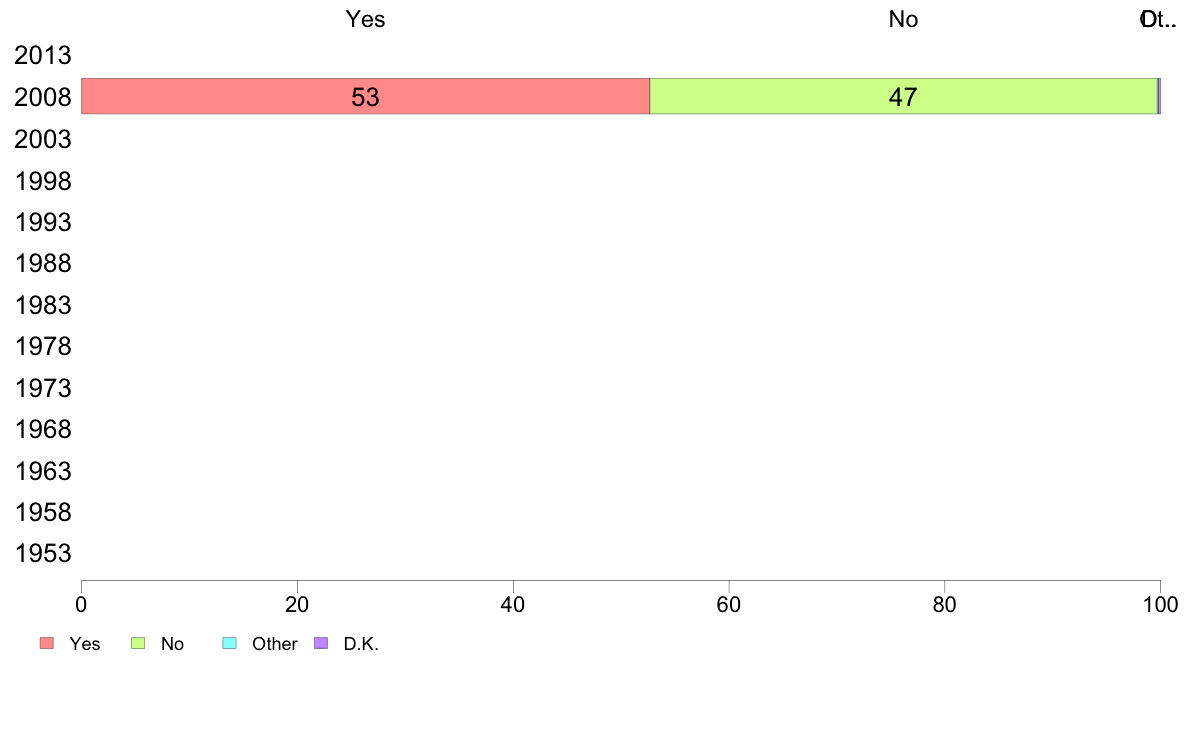This screenshot has width=1188, height=736.
Task: Click the 2003 year label
Action: tap(42, 139)
